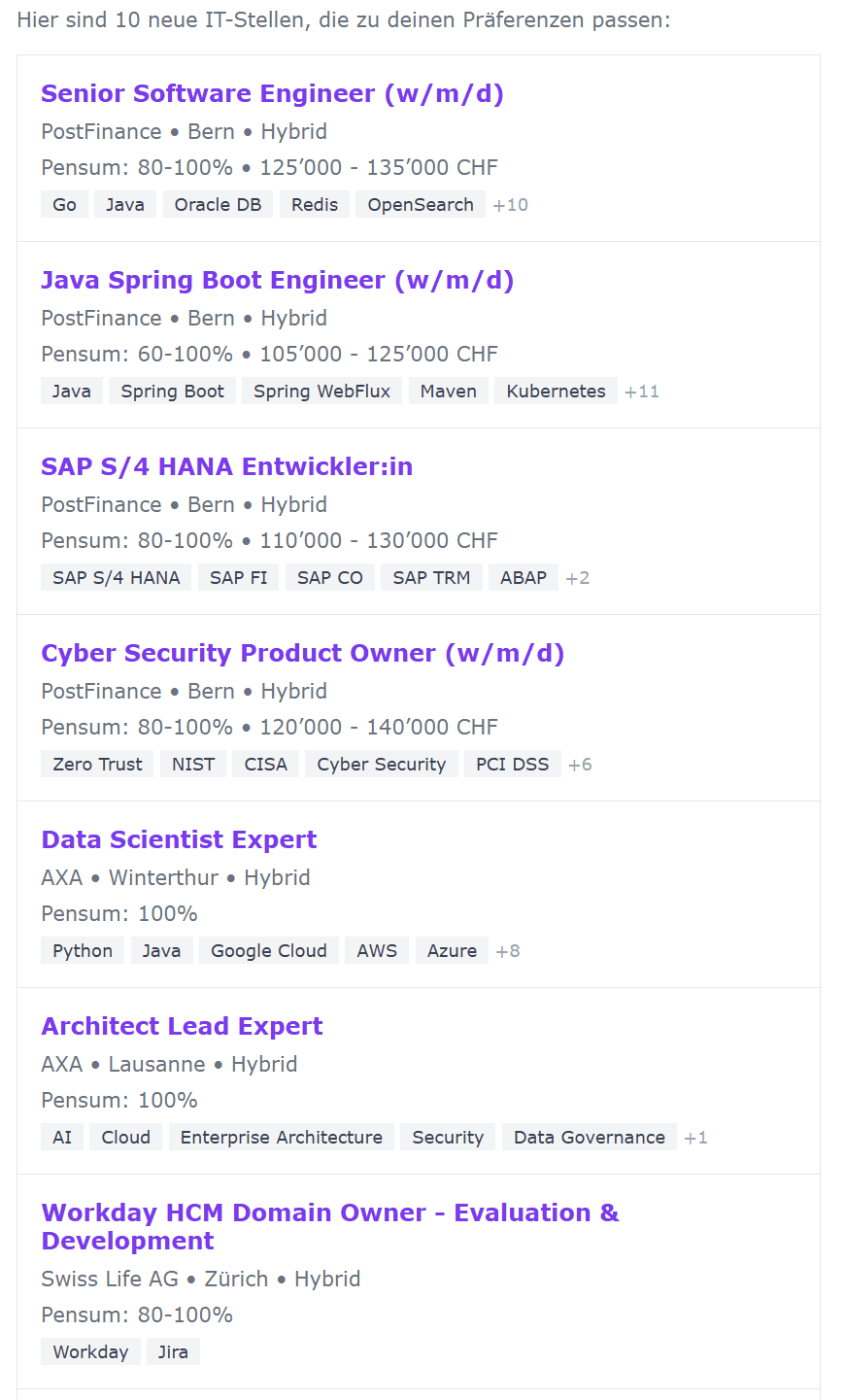Expand the +10 hidden skill tags
845x1400 pixels.
[x=510, y=204]
